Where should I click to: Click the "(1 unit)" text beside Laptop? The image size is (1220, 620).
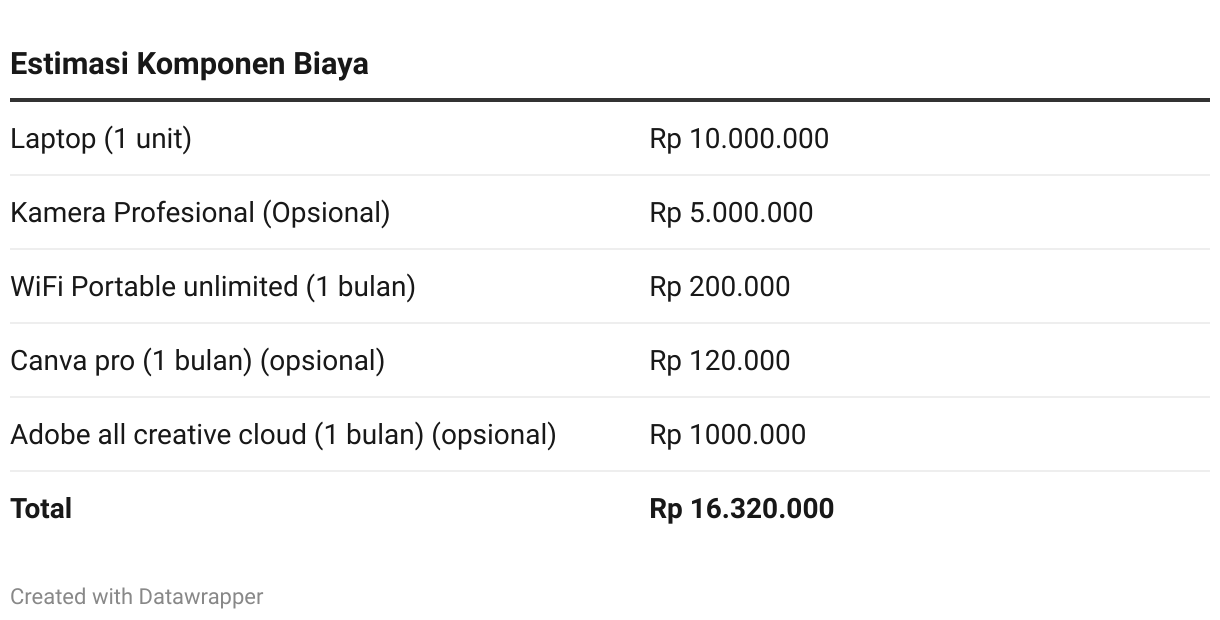[x=148, y=139]
